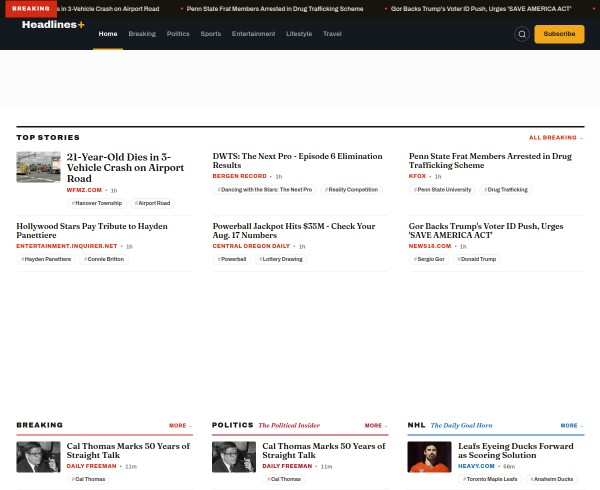The width and height of the screenshot is (600, 490).
Task: Open The Daily Goal Horn link
Action: tap(461, 425)
